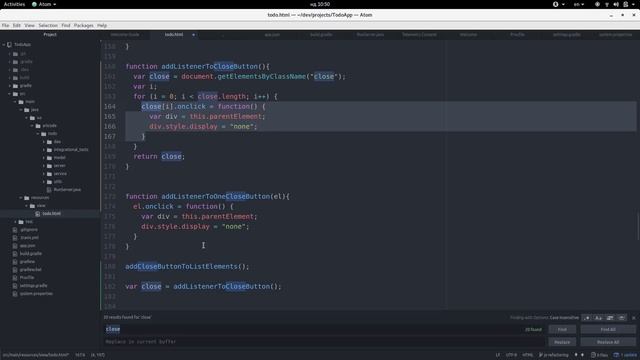The image size is (640, 360).
Task: Close the find and replace panel
Action: click(x=633, y=318)
